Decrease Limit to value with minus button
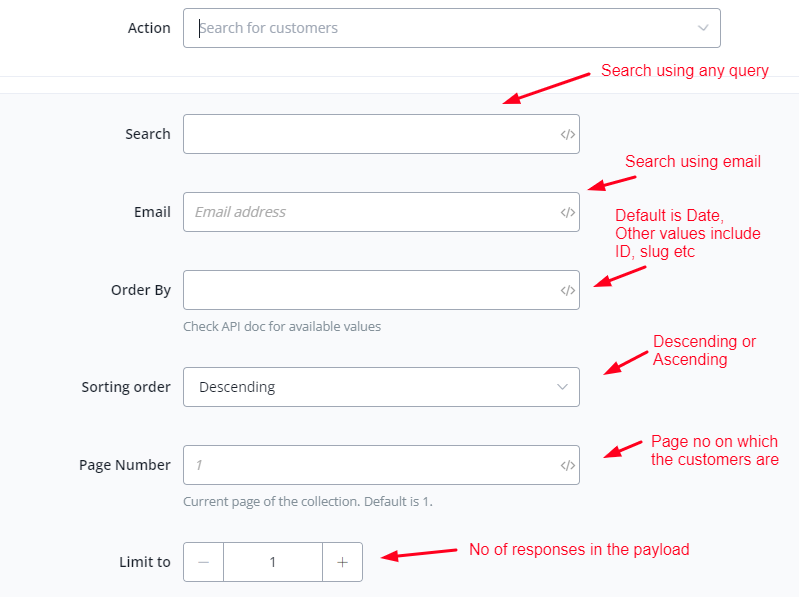 point(204,562)
